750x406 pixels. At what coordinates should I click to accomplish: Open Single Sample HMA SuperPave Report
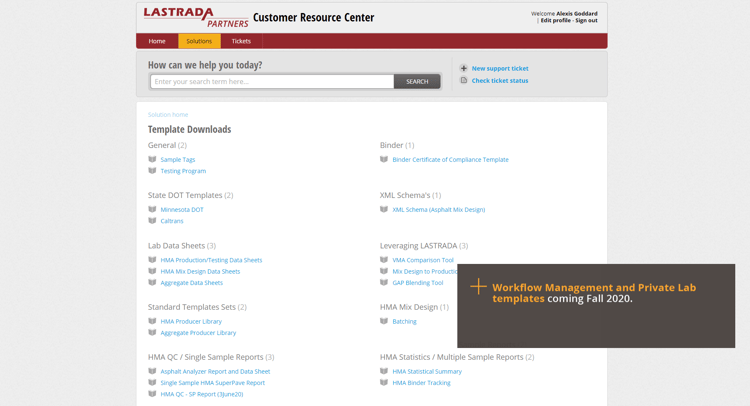(212, 383)
